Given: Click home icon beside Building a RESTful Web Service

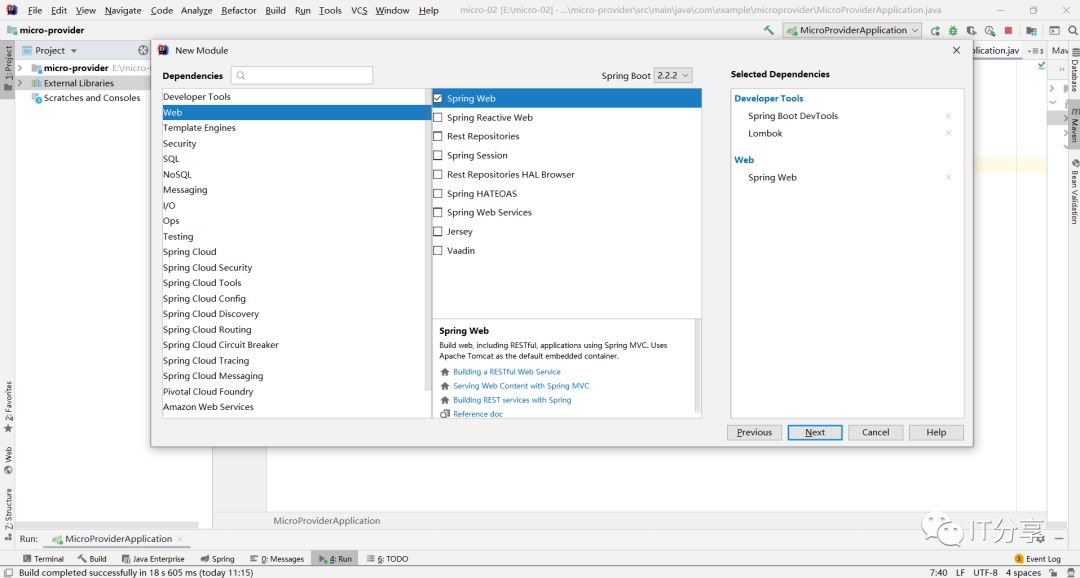Looking at the screenshot, I should pyautogui.click(x=445, y=372).
